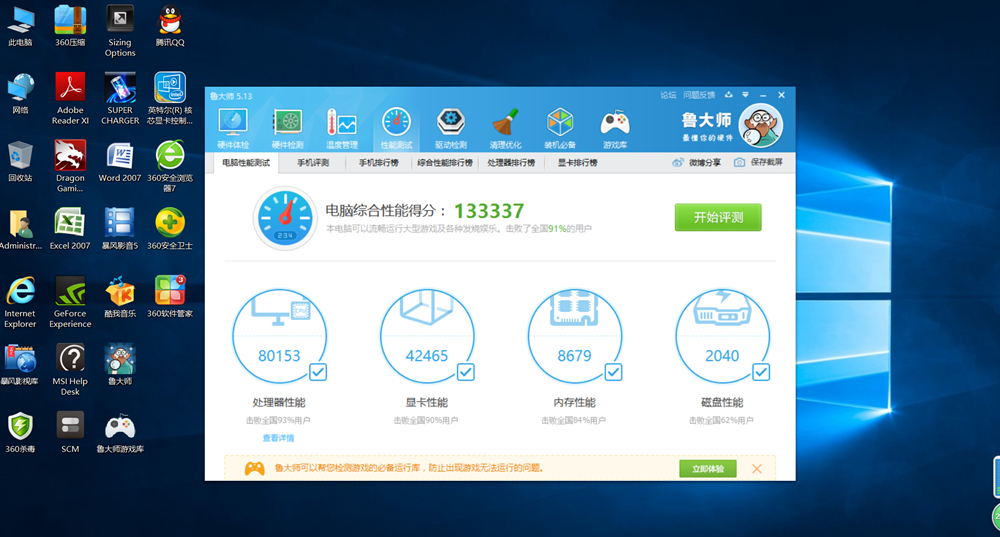
Task: Uncheck the 内存性能 test checkbox
Action: coord(613,372)
